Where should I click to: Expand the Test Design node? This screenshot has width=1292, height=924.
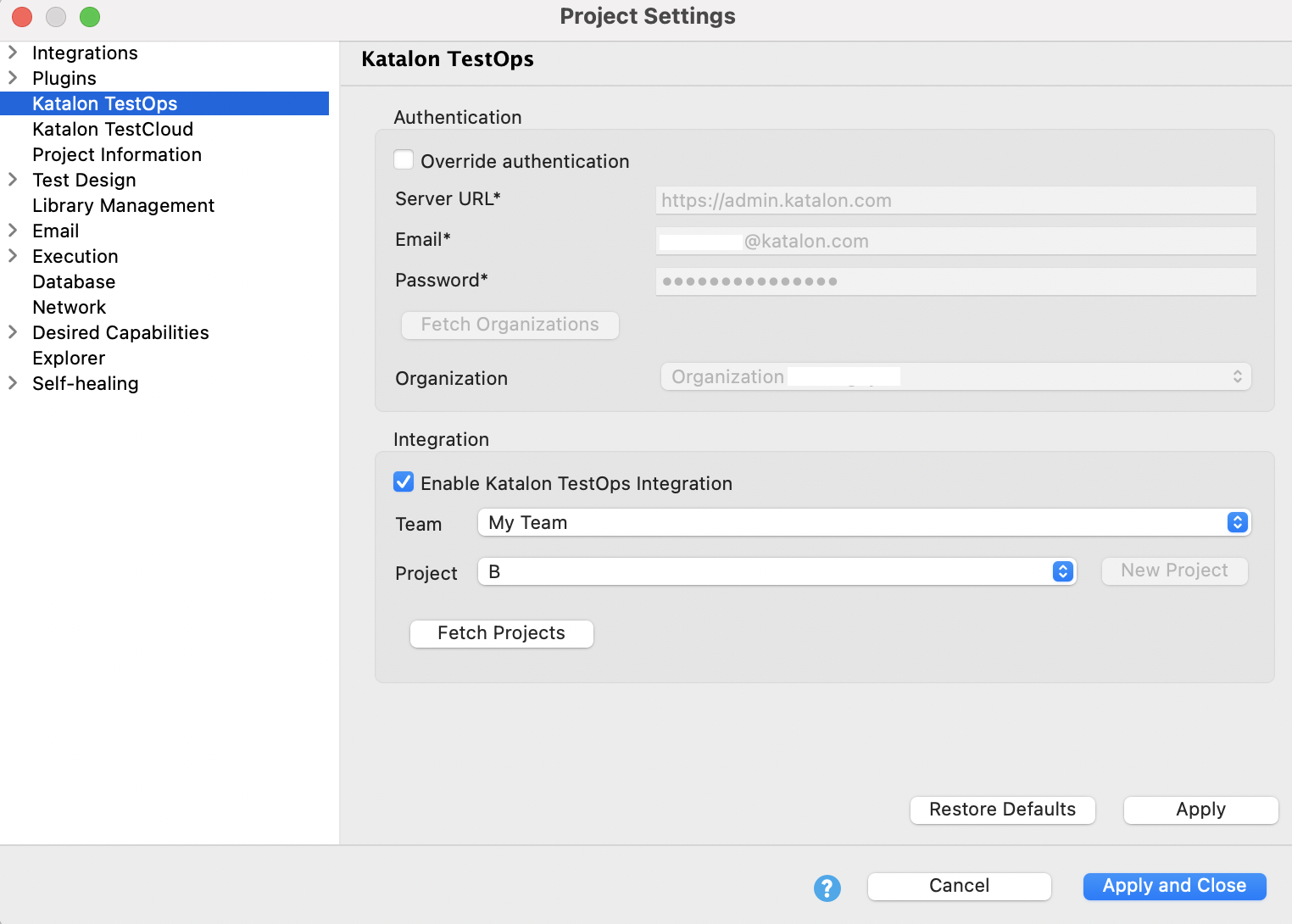(x=13, y=180)
